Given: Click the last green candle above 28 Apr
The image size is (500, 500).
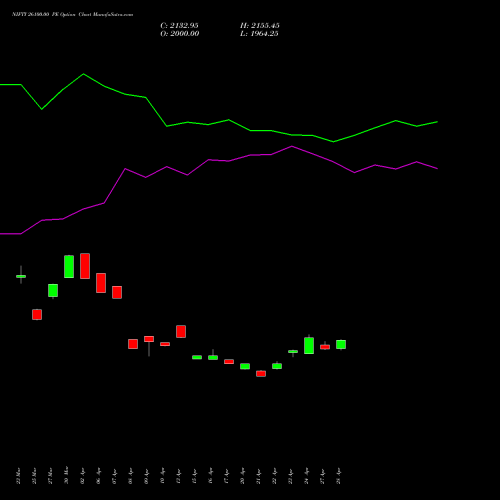Looking at the screenshot, I should coord(341,344).
